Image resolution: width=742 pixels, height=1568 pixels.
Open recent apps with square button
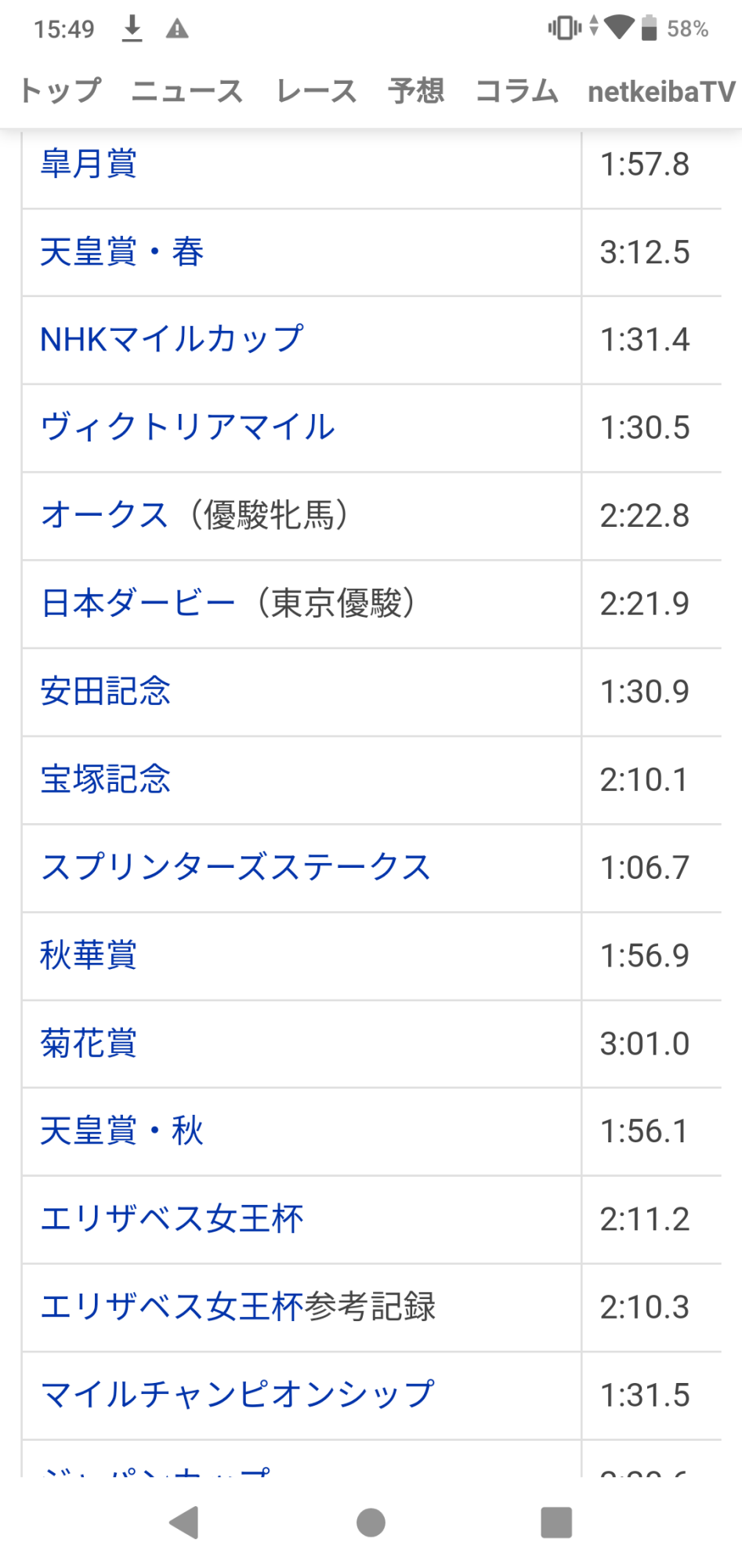tap(556, 1523)
